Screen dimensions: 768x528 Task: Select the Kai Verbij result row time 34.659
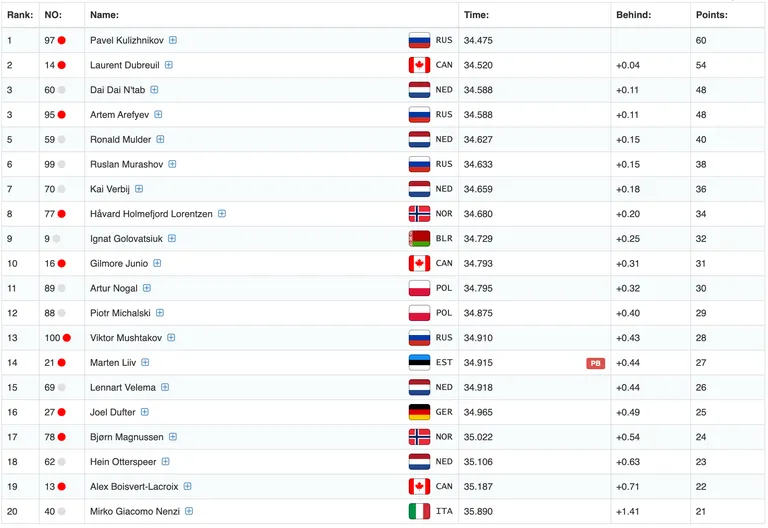[x=478, y=189]
